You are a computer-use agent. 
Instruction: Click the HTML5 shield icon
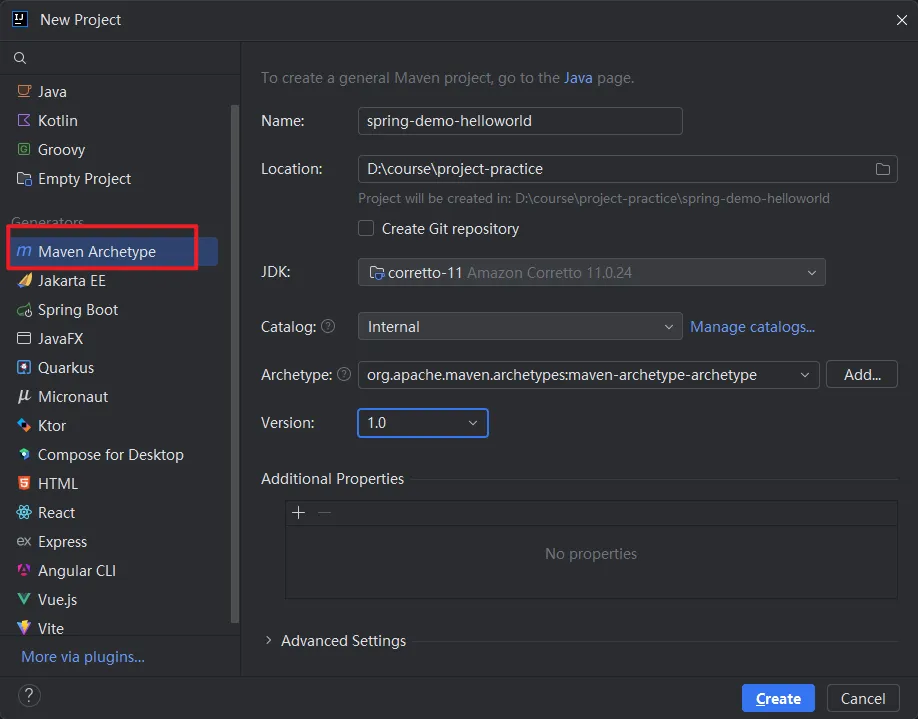pyautogui.click(x=24, y=484)
